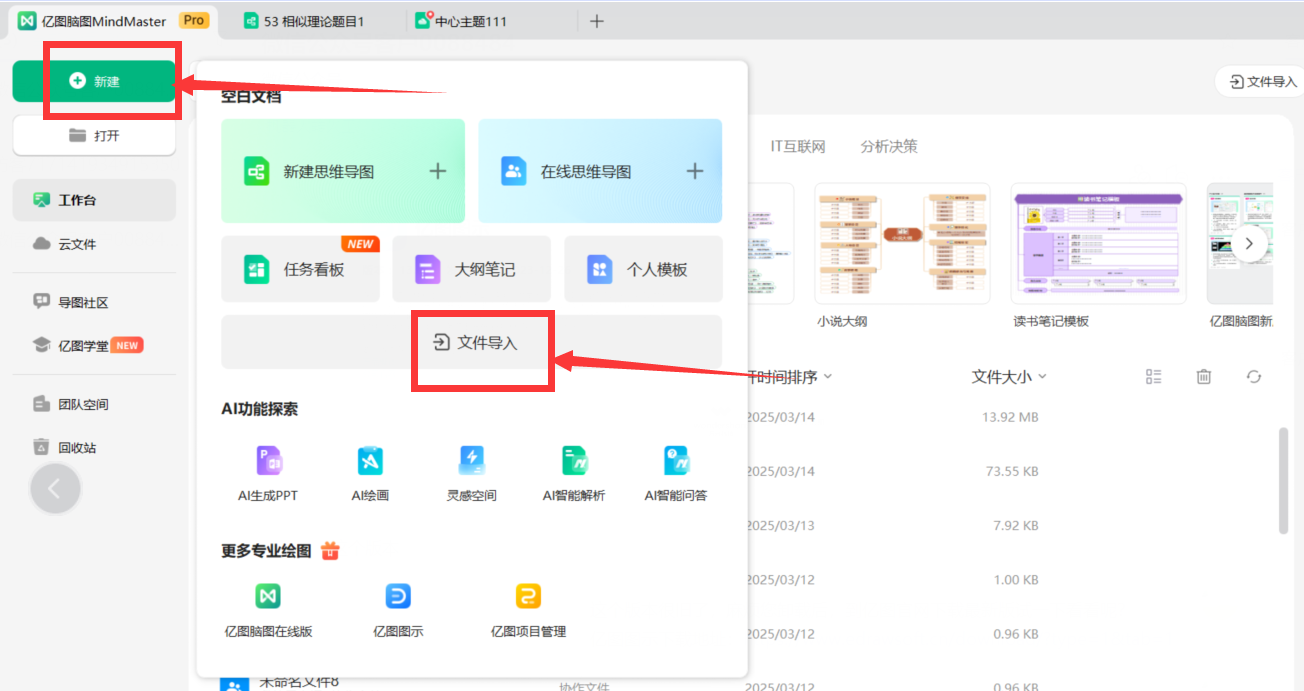1304x691 pixels.
Task: Click the 73.55 KB file size cell
Action: click(x=1010, y=471)
